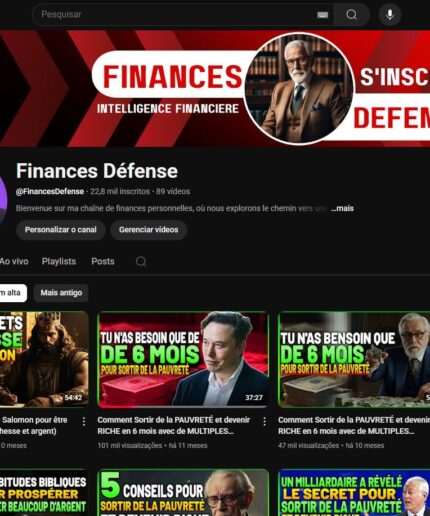This screenshot has width=430, height=516.
Task: Open the on-screen keyboard icon
Action: (322, 15)
